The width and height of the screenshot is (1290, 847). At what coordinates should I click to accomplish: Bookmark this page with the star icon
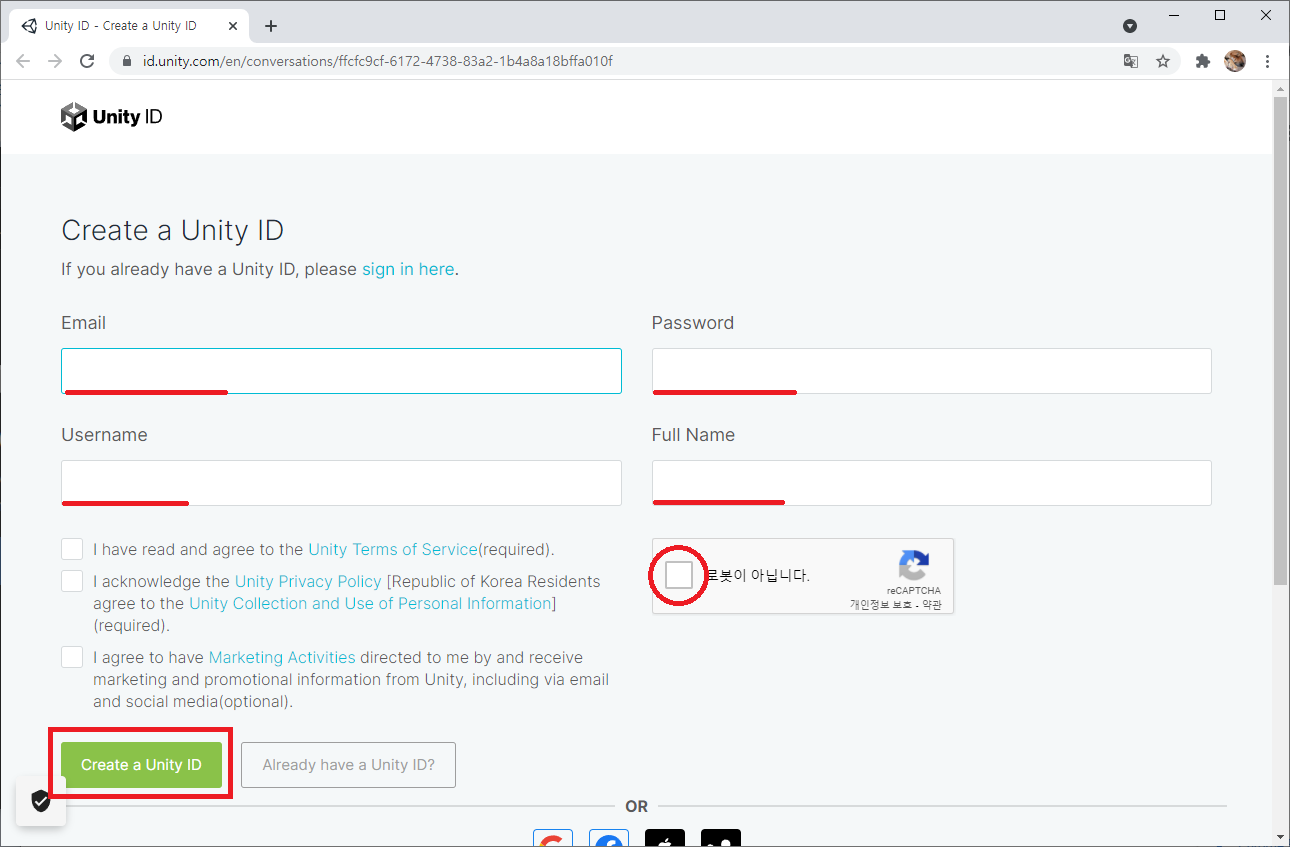(x=1163, y=61)
